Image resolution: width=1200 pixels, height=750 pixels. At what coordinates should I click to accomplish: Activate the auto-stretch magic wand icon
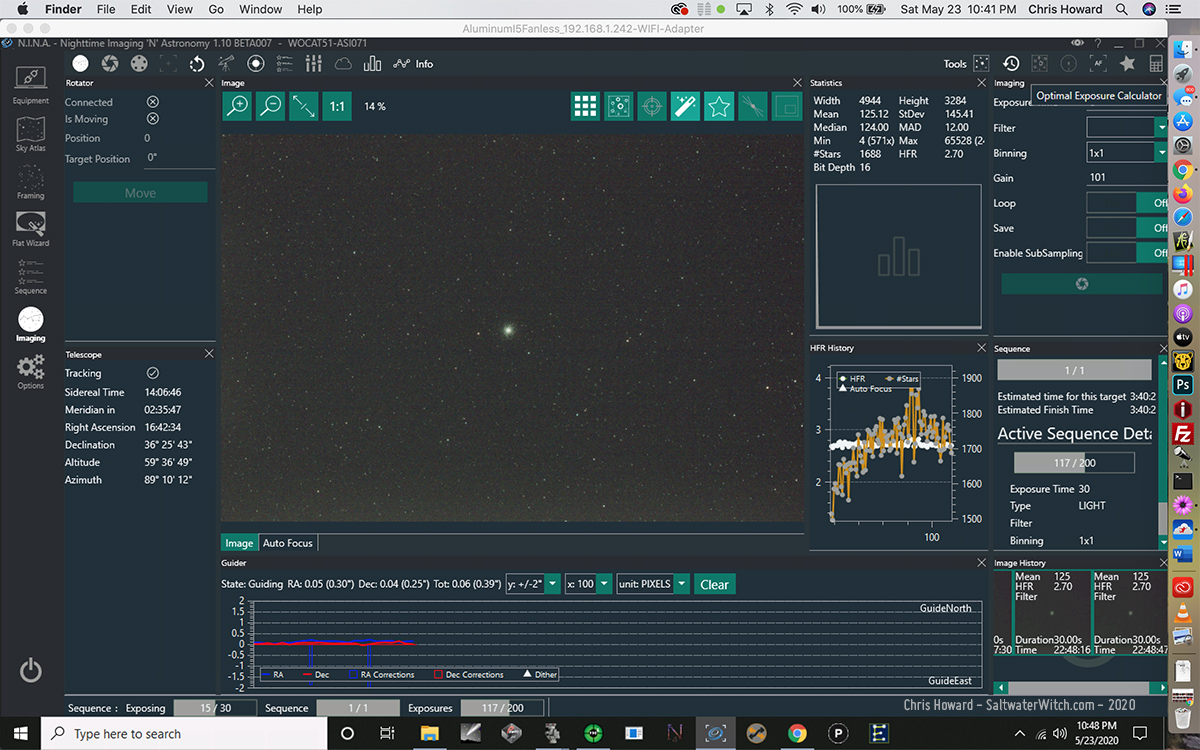point(685,105)
